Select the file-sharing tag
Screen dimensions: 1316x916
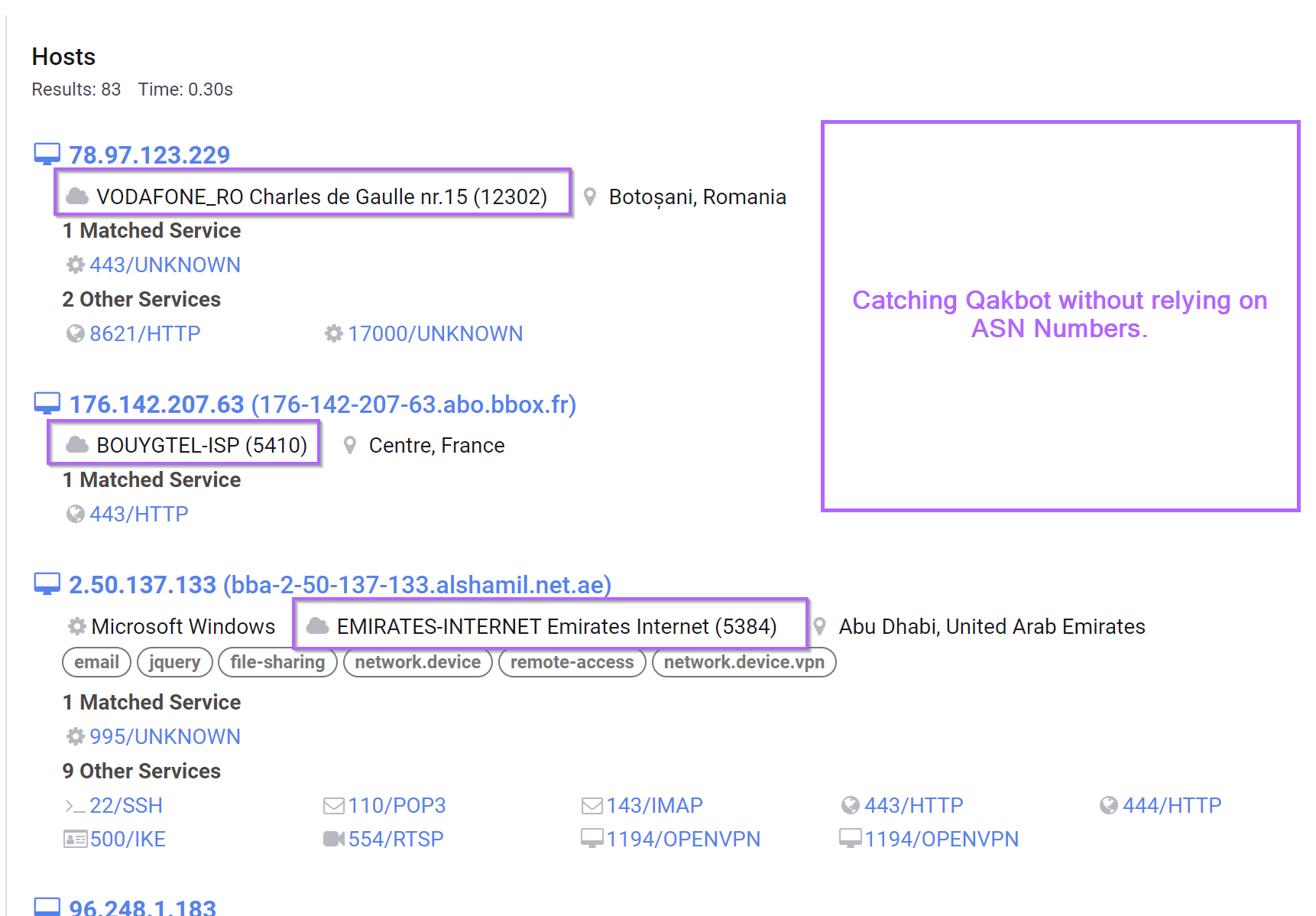pyautogui.click(x=278, y=662)
